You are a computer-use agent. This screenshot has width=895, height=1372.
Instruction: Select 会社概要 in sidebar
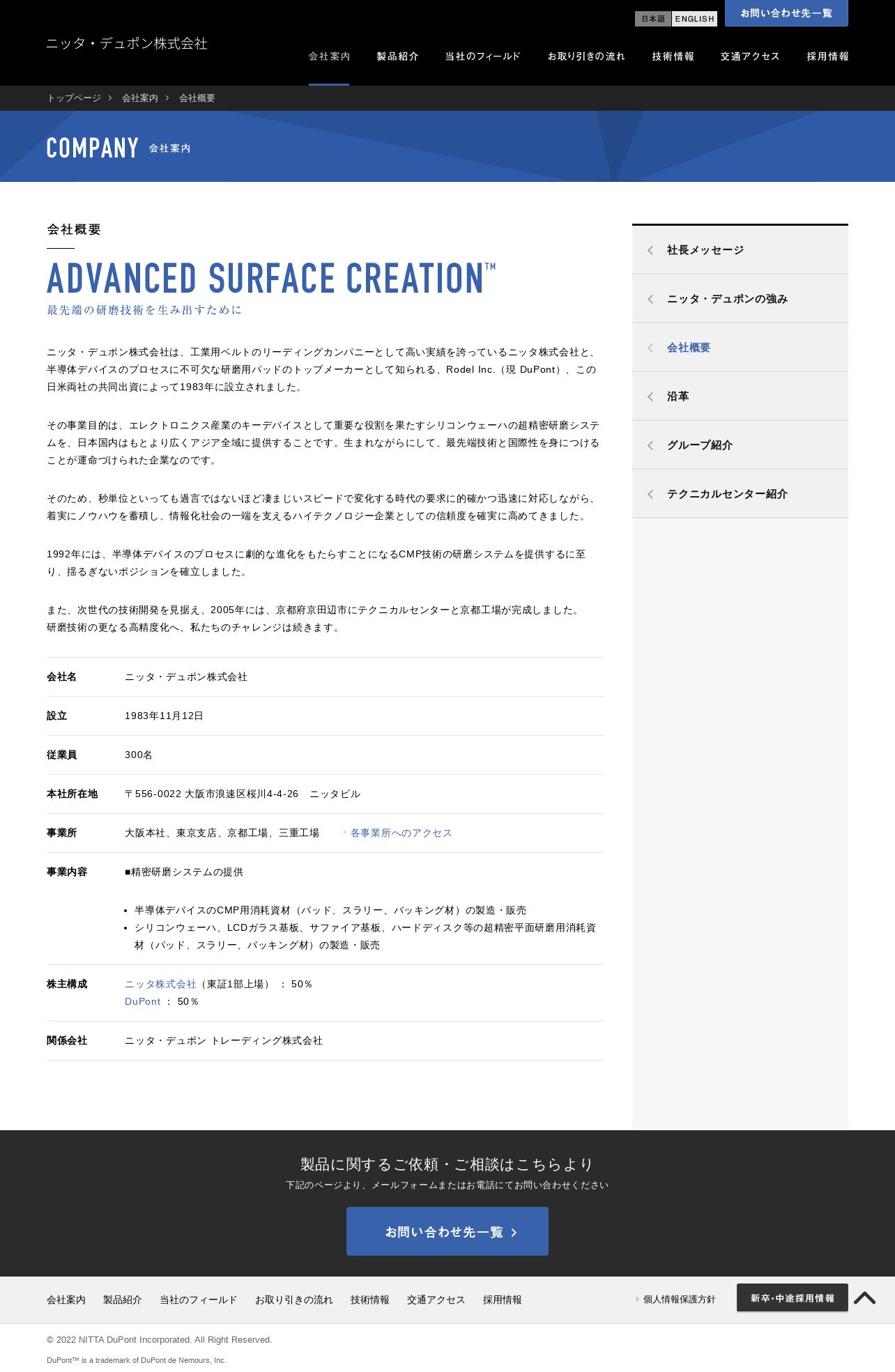click(x=740, y=348)
